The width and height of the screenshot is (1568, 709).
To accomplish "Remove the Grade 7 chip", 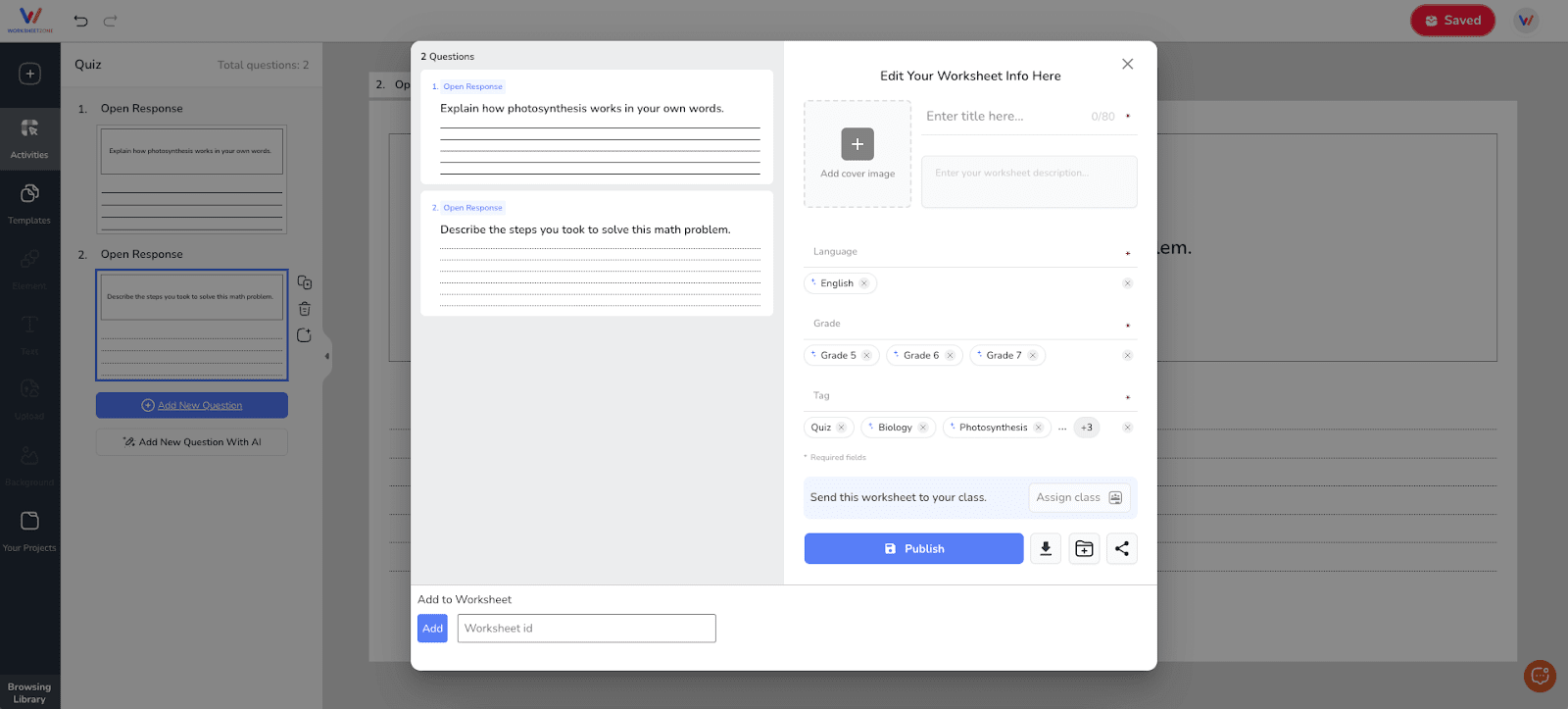I will (x=1033, y=356).
